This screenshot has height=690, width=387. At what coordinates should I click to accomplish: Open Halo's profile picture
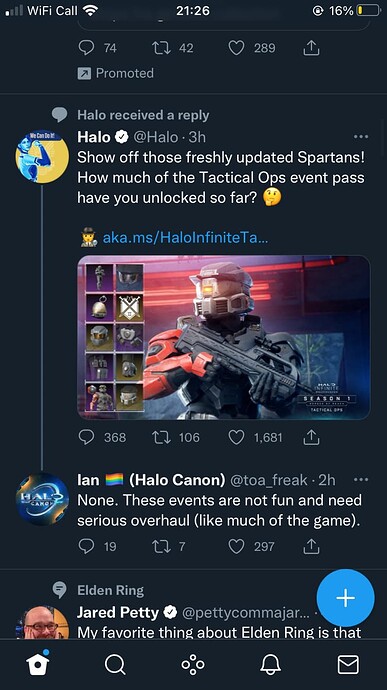pyautogui.click(x=42, y=157)
